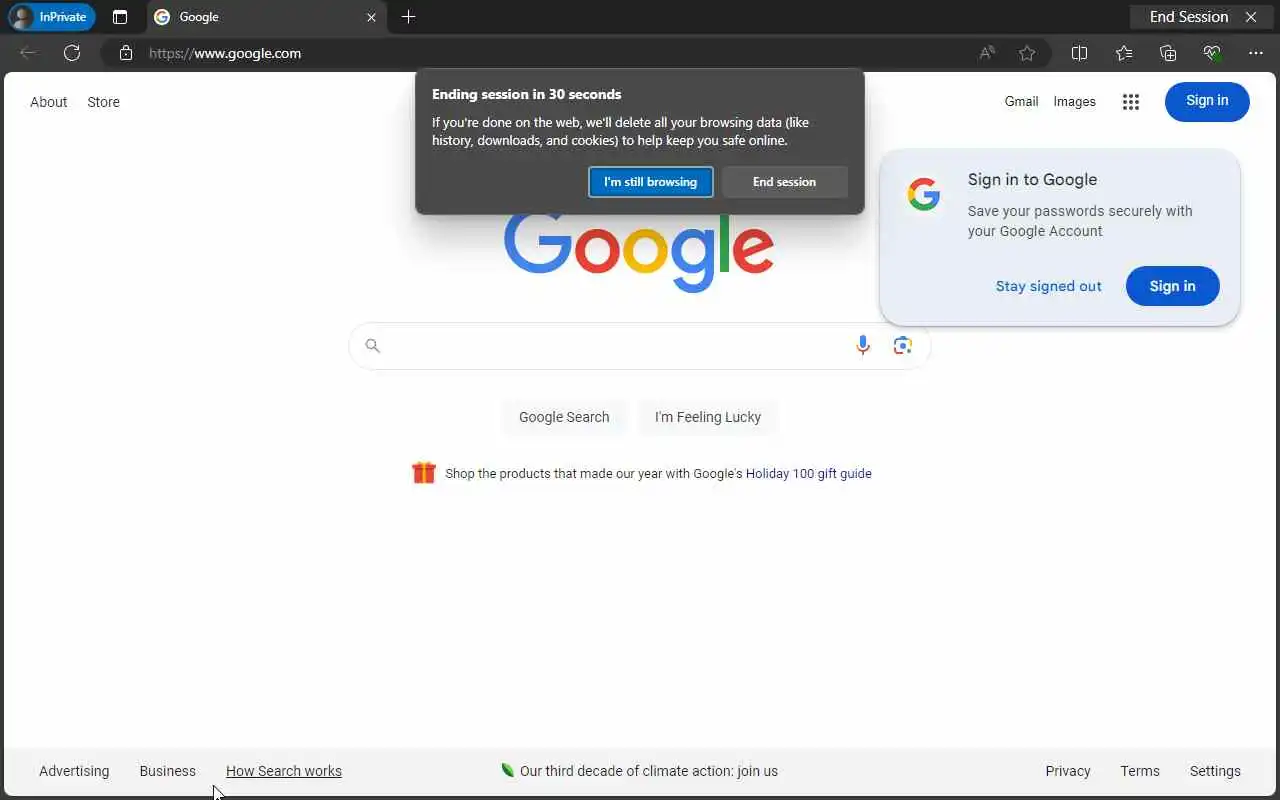Open the Collections icon
The height and width of the screenshot is (800, 1280).
tap(1168, 53)
